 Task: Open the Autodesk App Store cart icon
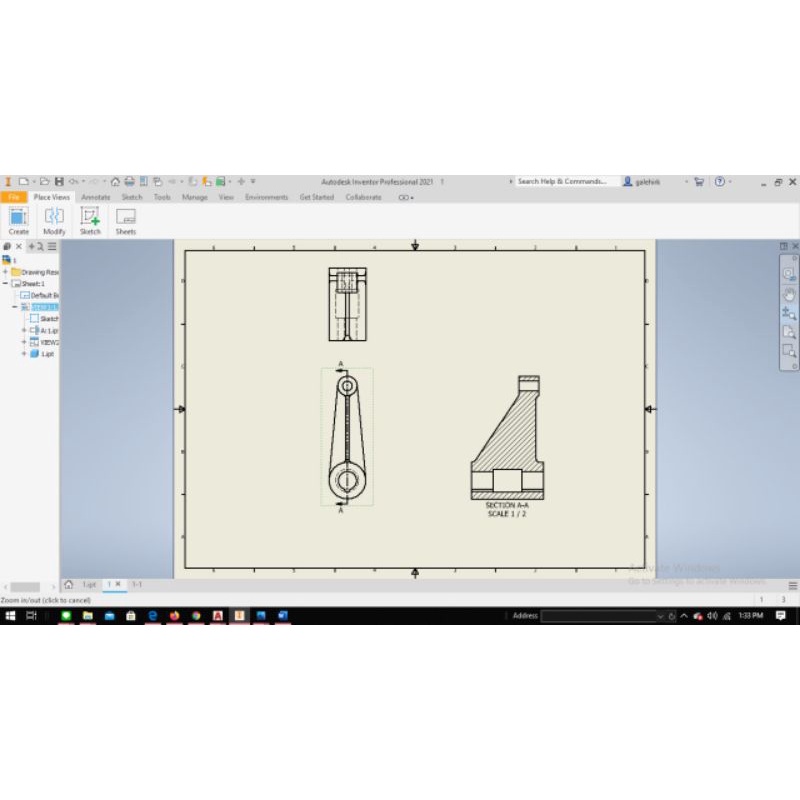pos(699,182)
